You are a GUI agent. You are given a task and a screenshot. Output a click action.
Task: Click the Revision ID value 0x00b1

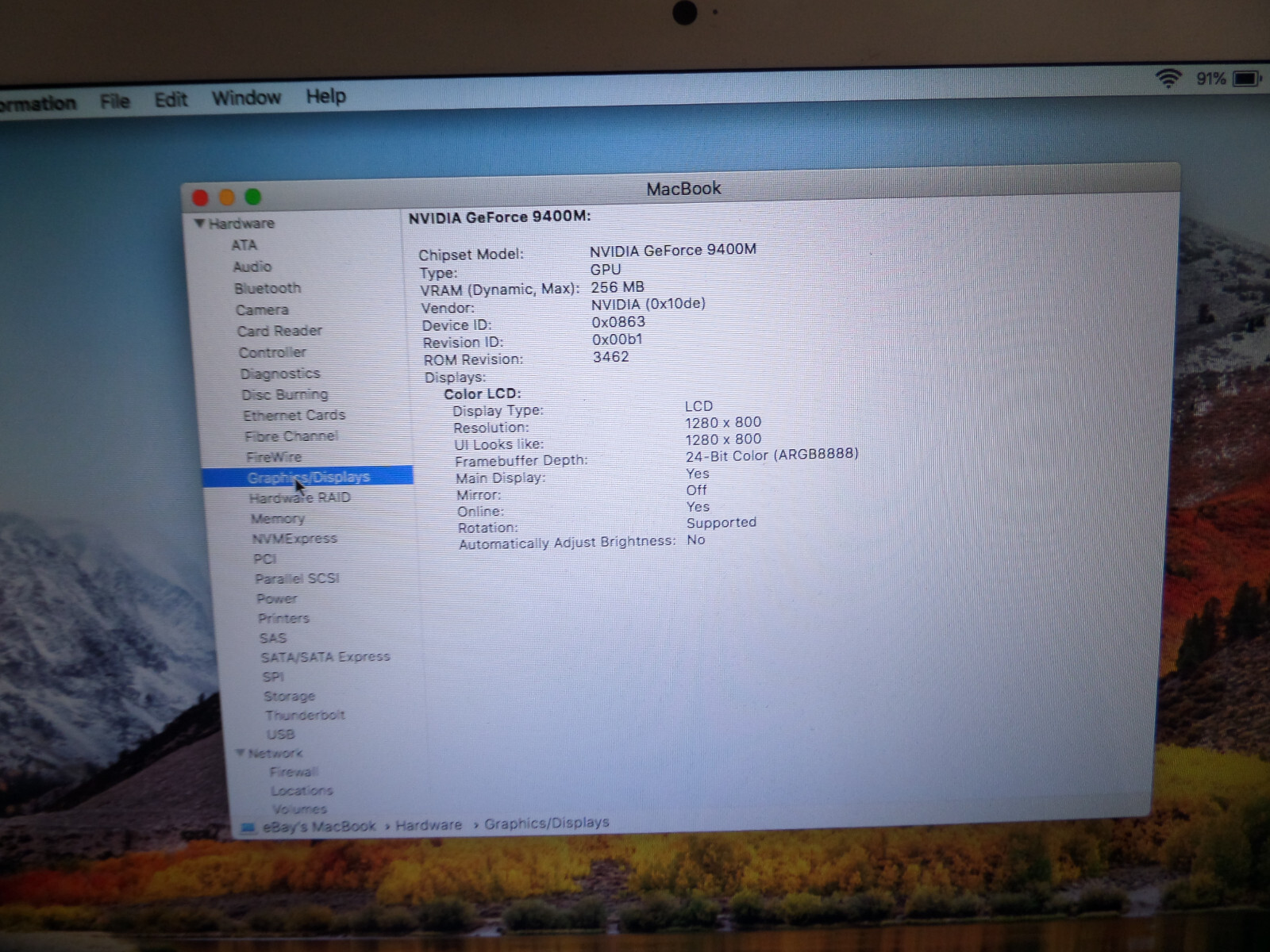click(x=618, y=340)
